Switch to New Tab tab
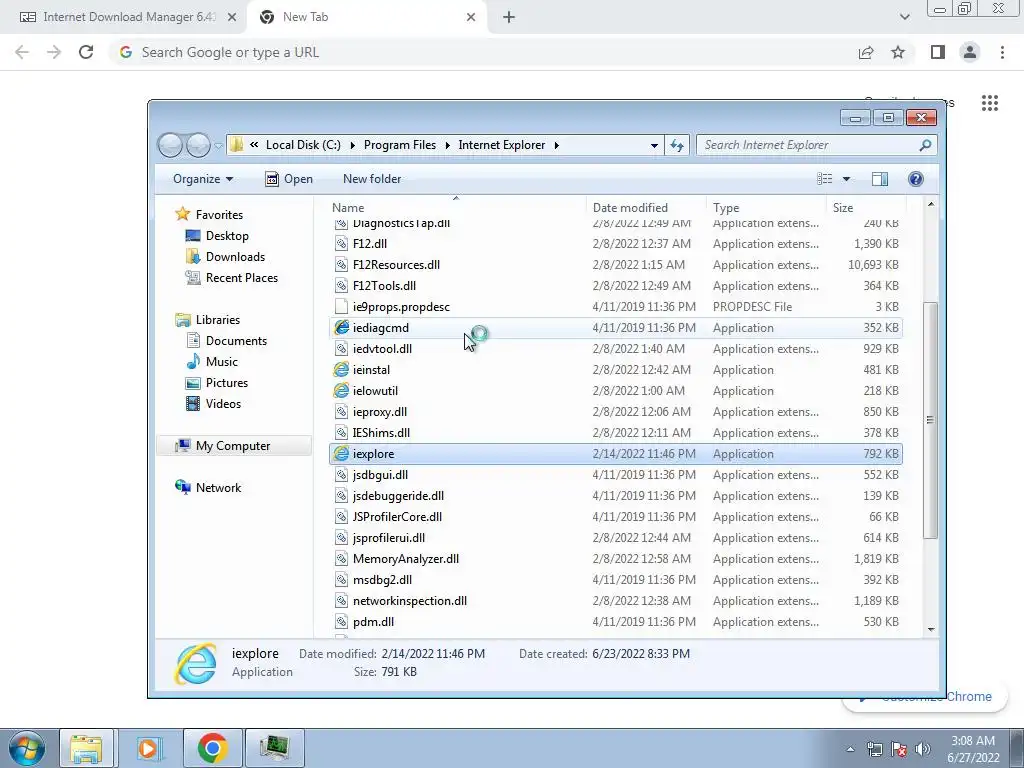Viewport: 1024px width, 768px height. 367,17
